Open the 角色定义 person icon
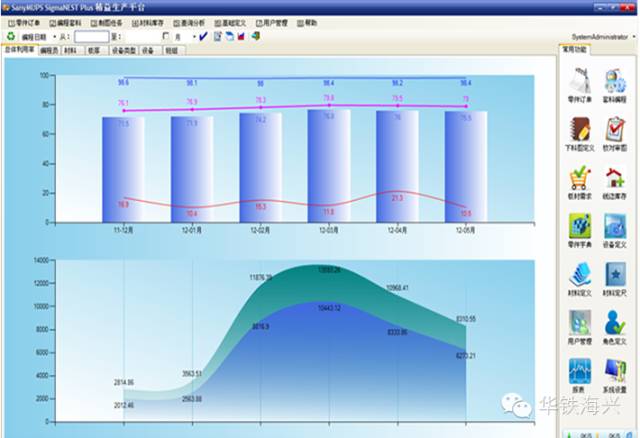 [615, 323]
